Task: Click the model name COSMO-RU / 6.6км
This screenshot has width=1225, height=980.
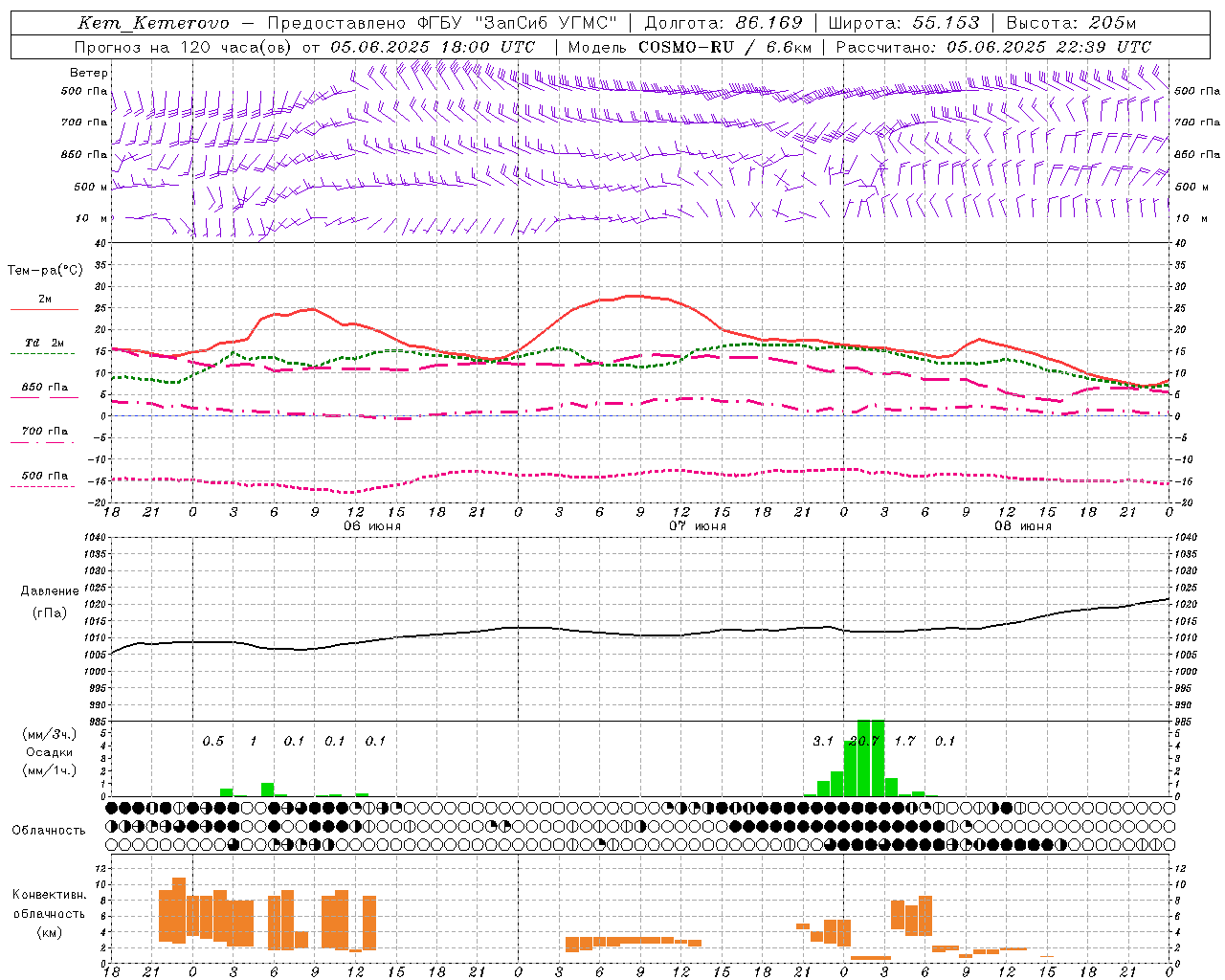Action: [x=724, y=47]
